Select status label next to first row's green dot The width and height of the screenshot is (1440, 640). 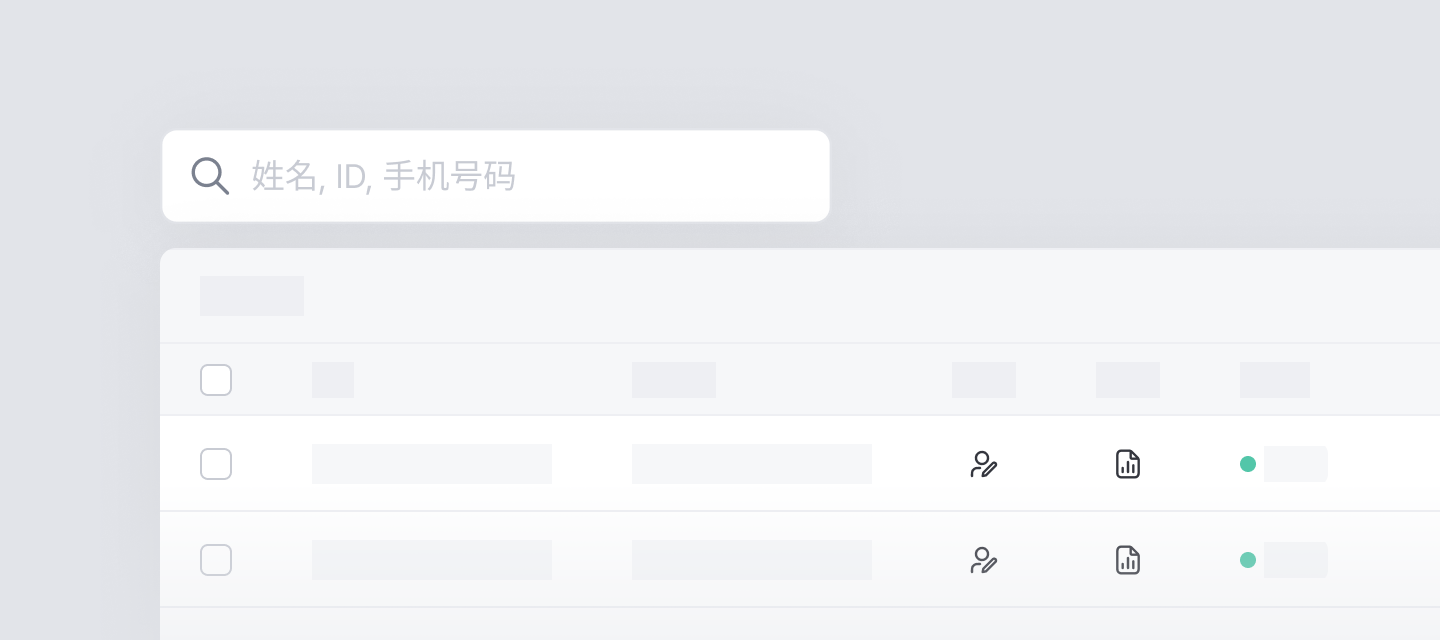[x=1296, y=464]
